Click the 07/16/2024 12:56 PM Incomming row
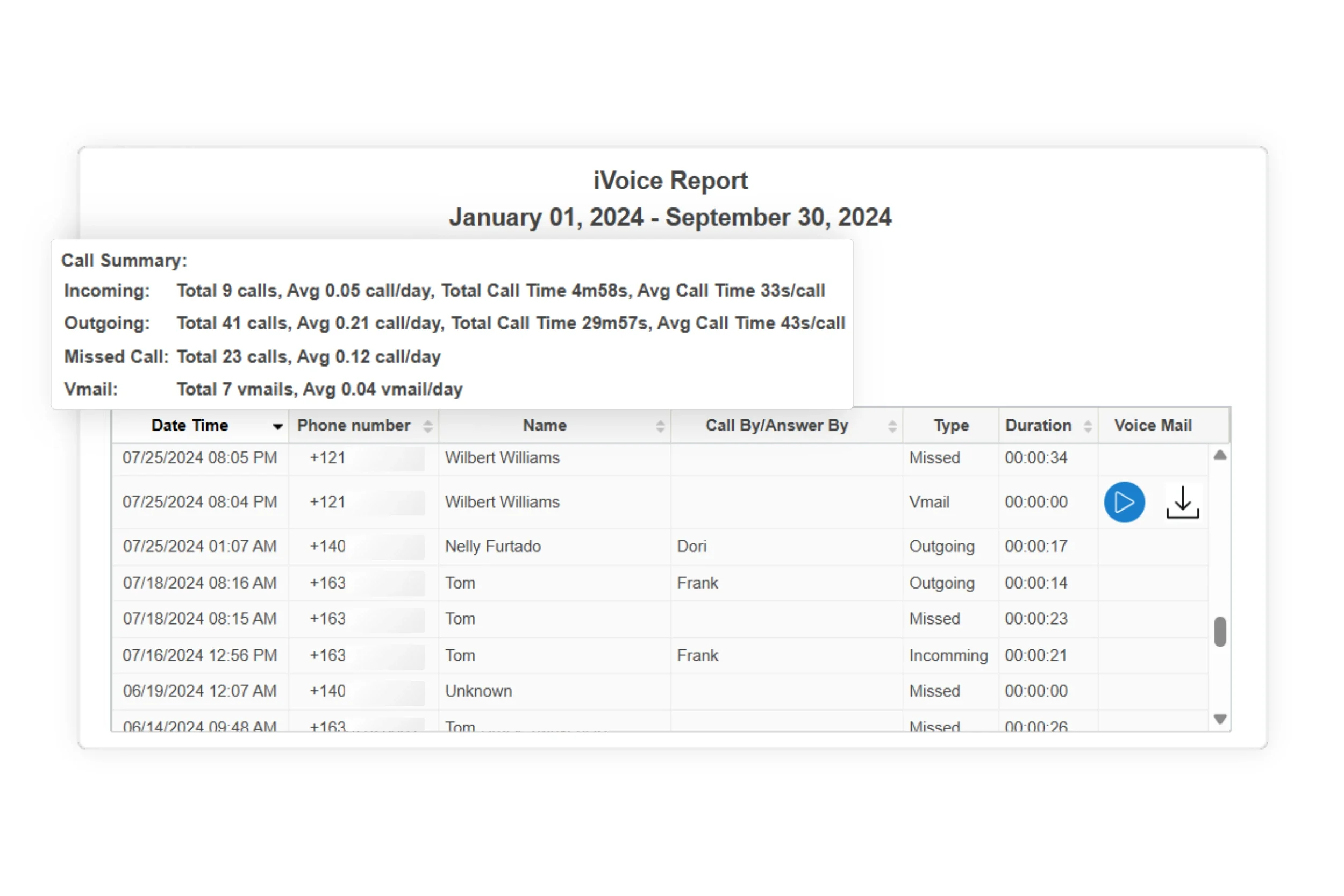Screen dimensions: 1344x896 click(199, 655)
